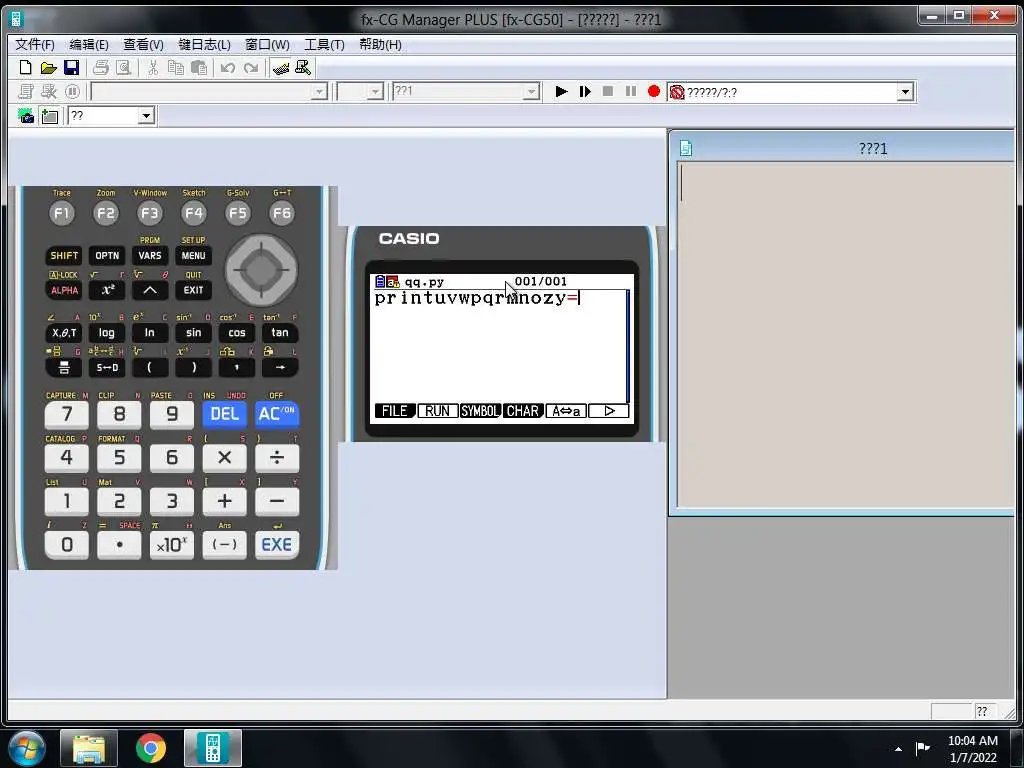Image resolution: width=1024 pixels, height=768 pixels.
Task: Open File Explorer from the taskbar
Action: (89, 748)
